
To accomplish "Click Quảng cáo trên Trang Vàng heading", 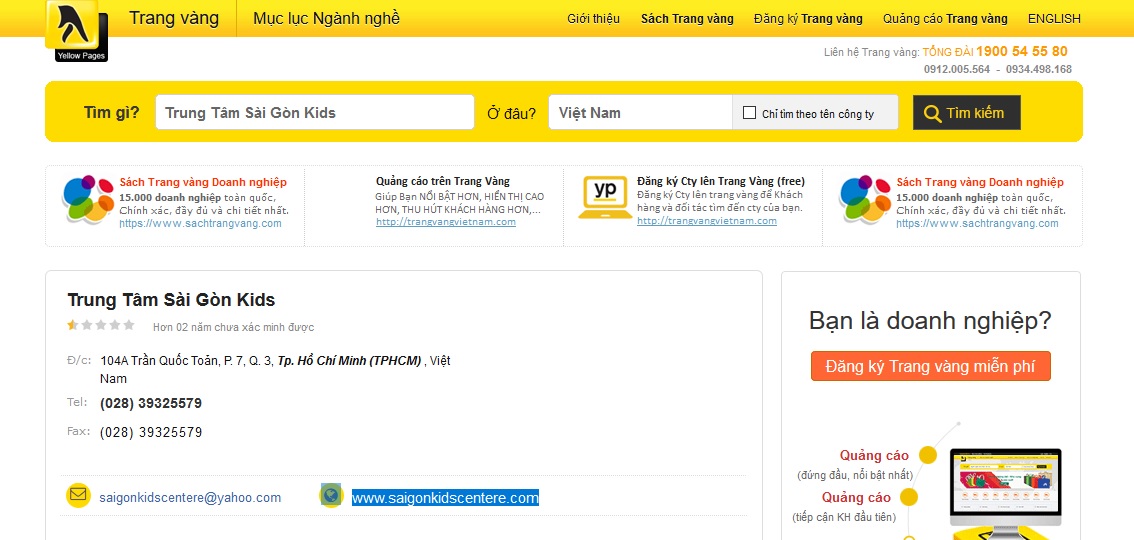I will pyautogui.click(x=443, y=181).
